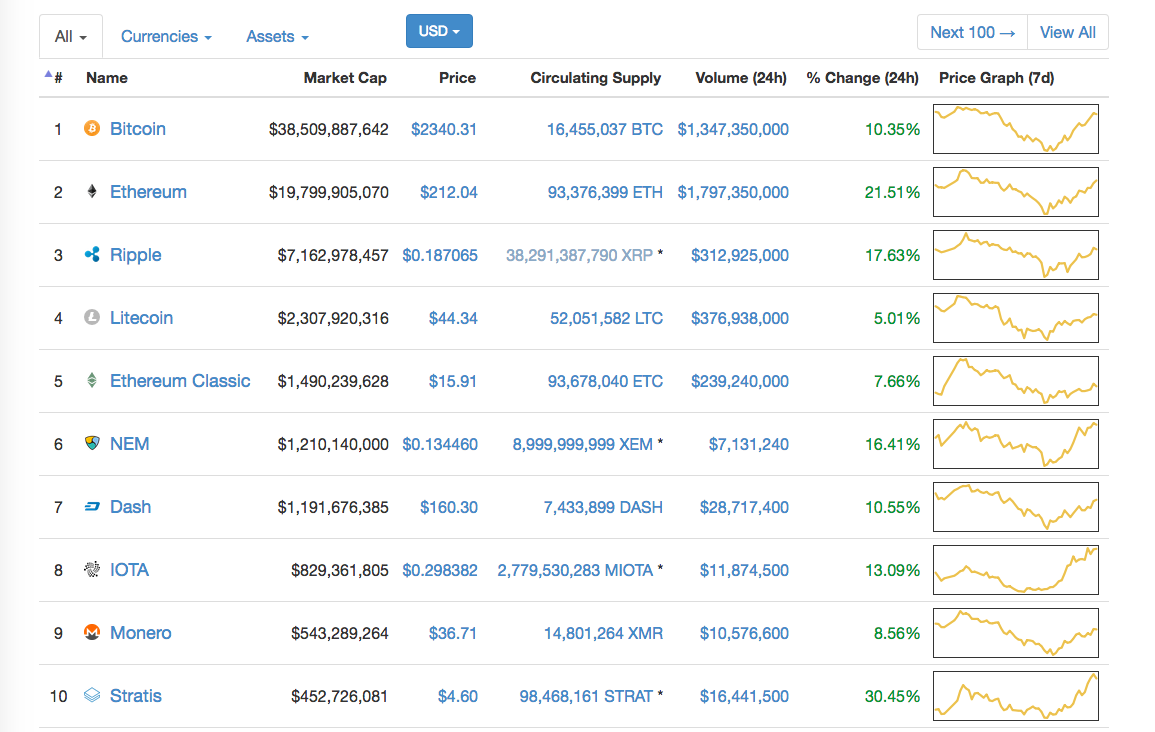This screenshot has height=732, width=1155.
Task: Open the NEM coin page link
Action: pyautogui.click(x=130, y=443)
